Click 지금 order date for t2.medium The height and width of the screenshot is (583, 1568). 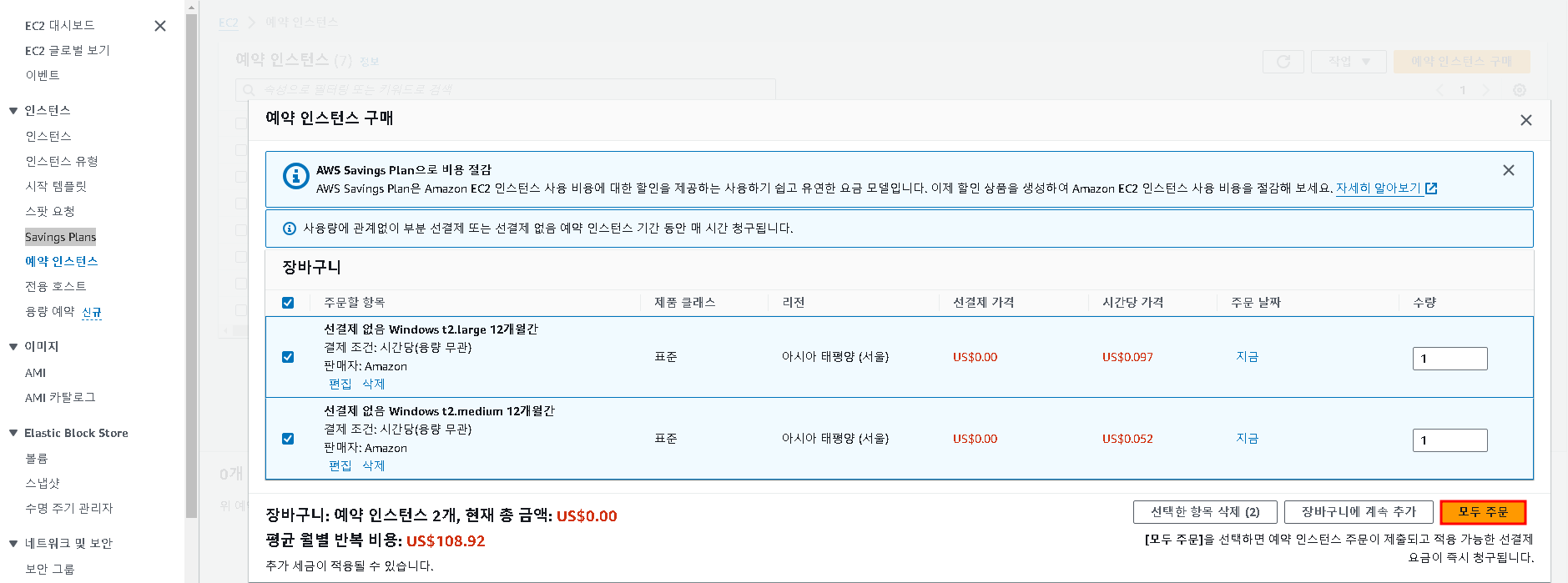coord(1248,439)
